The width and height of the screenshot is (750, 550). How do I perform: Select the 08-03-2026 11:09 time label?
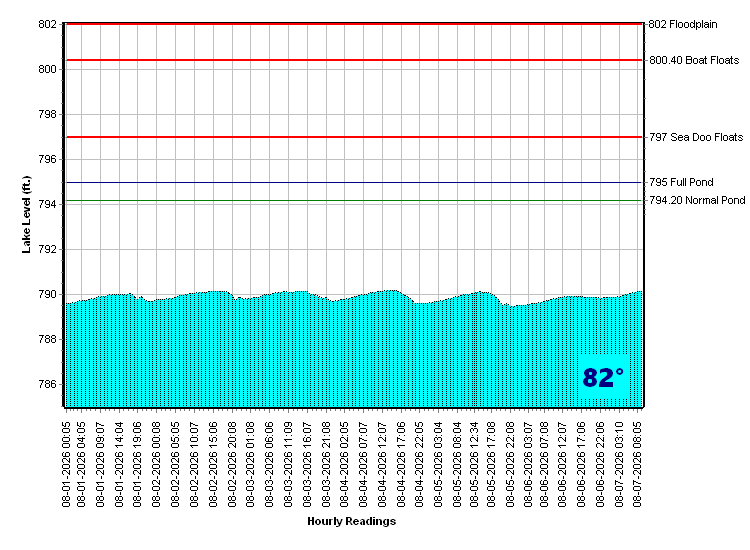tap(288, 464)
